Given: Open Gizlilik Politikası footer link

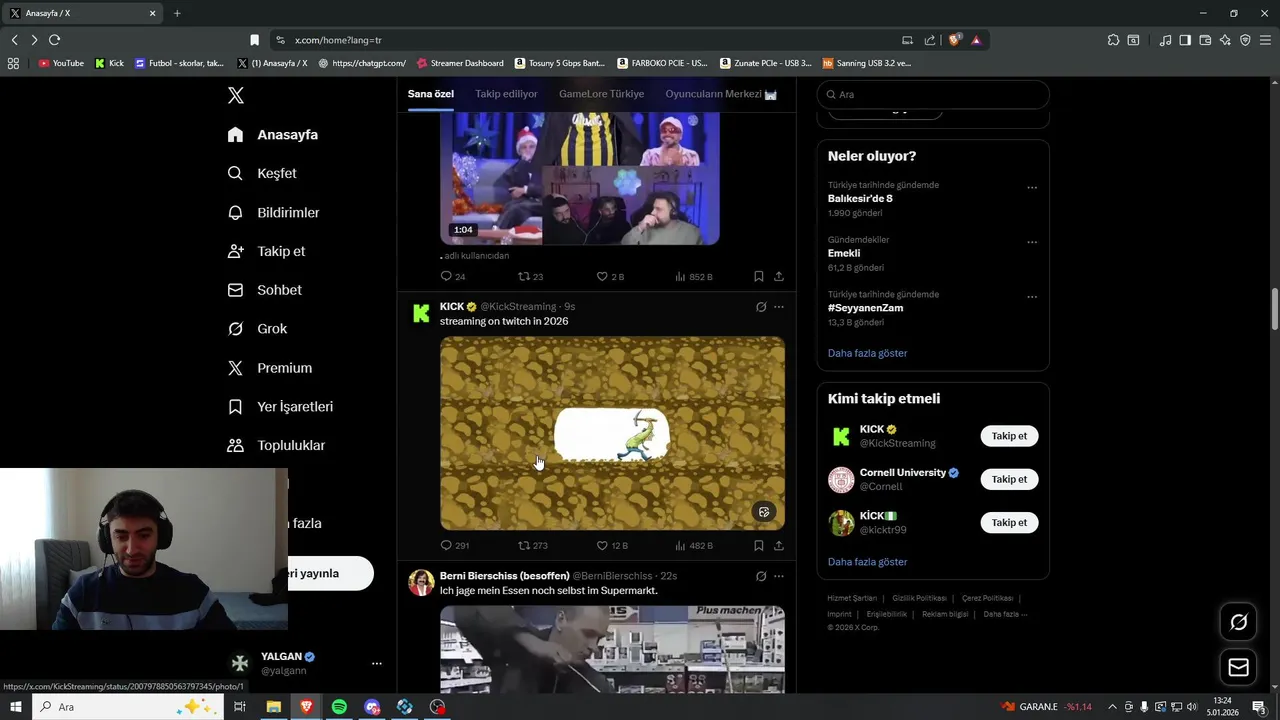Looking at the screenshot, I should (919, 598).
